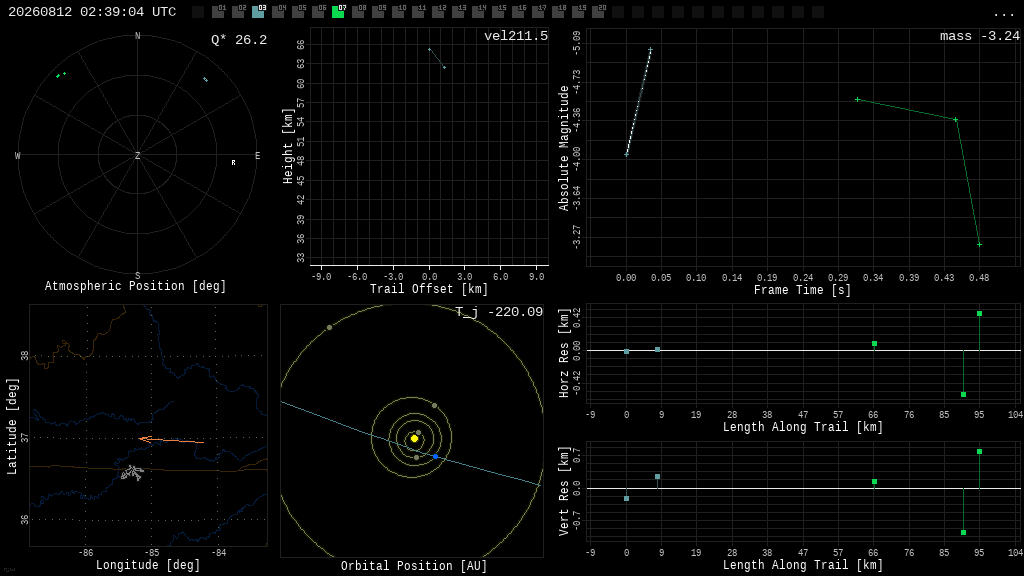This screenshot has height=576, width=1024.
Task: Click the Atmospheric Position [deg] label
Action: tap(135, 286)
